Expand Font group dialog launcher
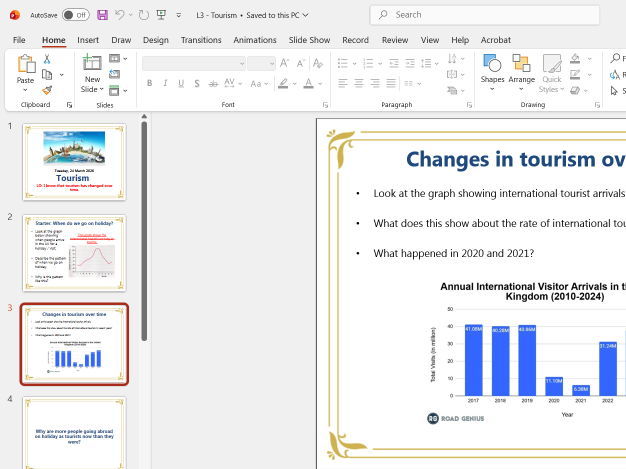Screen dimensions: 626x469 pos(326,104)
